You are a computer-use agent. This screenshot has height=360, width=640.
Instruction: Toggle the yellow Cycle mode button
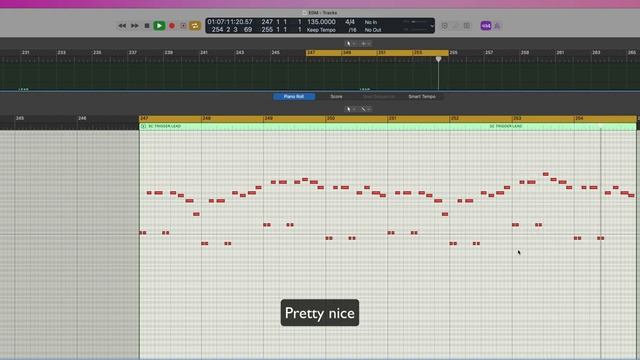pyautogui.click(x=195, y=26)
